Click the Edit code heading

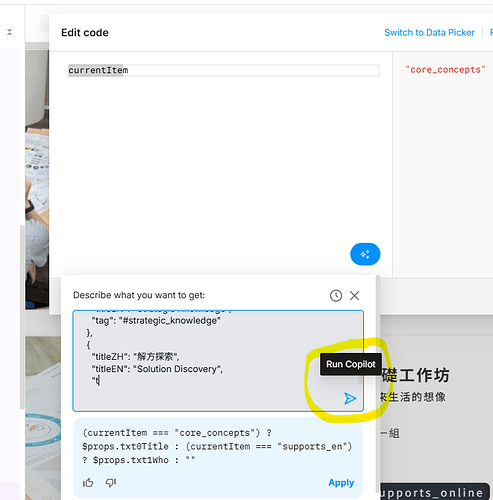tap(85, 33)
